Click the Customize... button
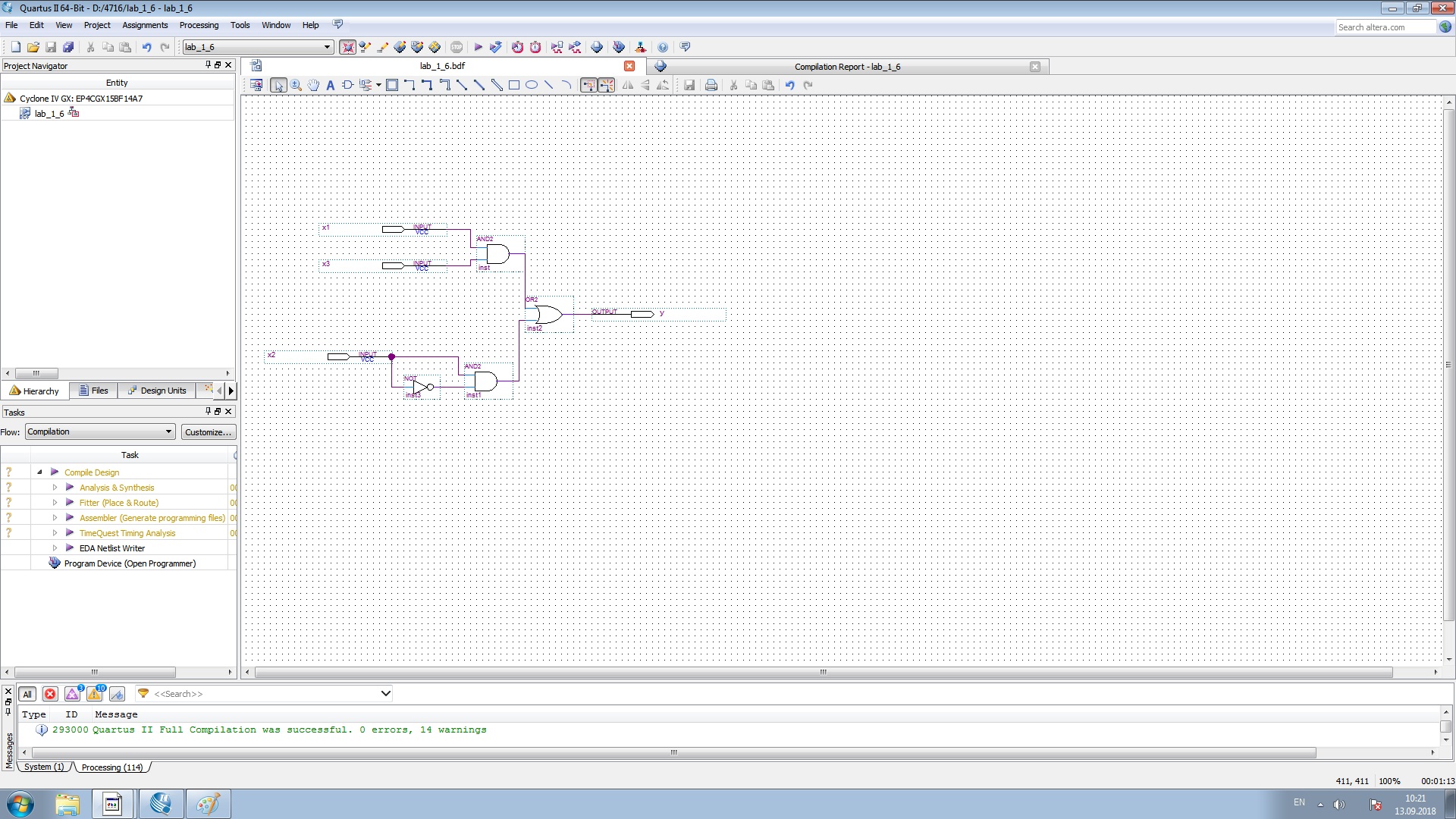The width and height of the screenshot is (1456, 819). pyautogui.click(x=208, y=432)
